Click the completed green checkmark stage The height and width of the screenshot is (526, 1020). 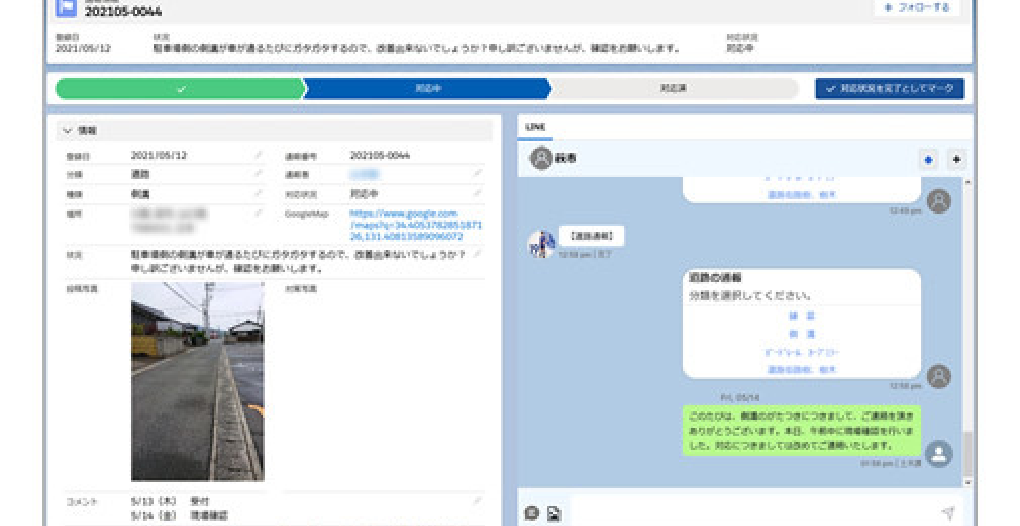[180, 89]
